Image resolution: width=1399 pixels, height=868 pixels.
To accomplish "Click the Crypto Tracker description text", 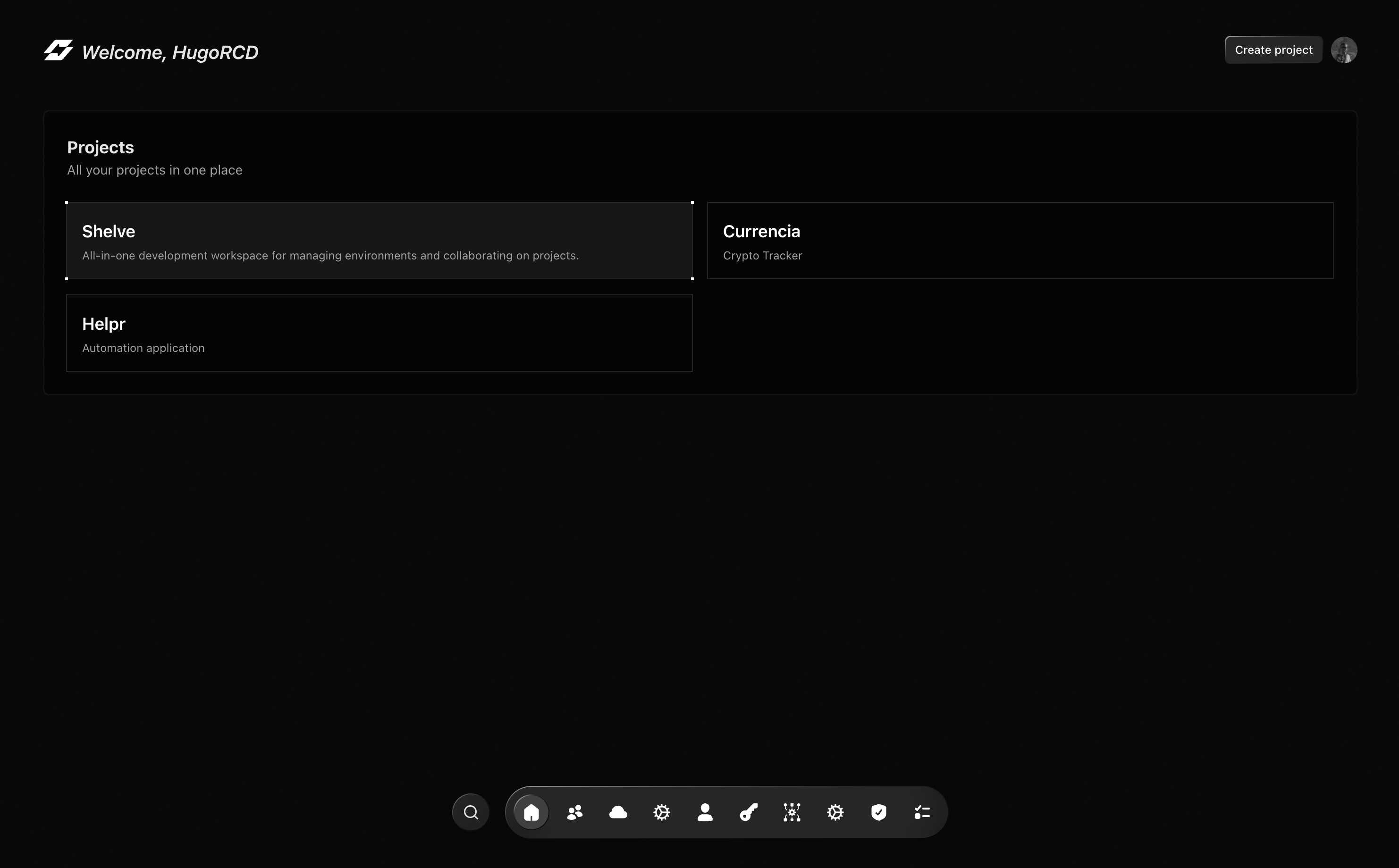I will point(762,256).
